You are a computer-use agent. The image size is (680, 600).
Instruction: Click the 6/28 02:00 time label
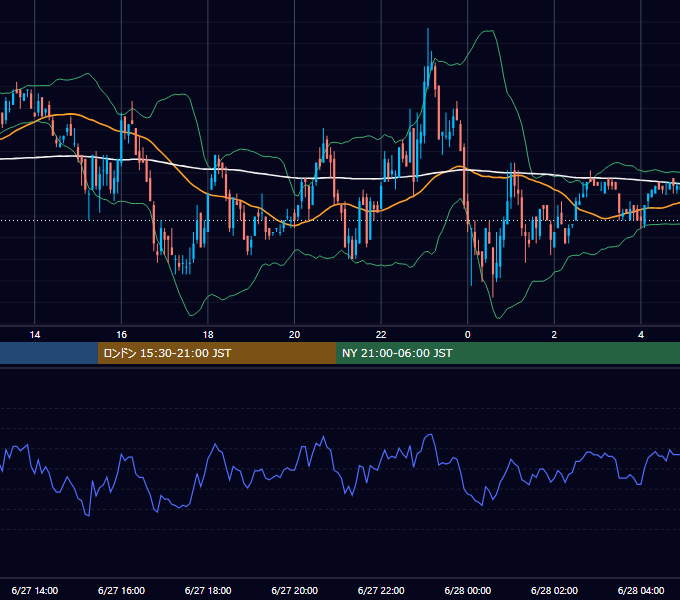[x=554, y=590]
